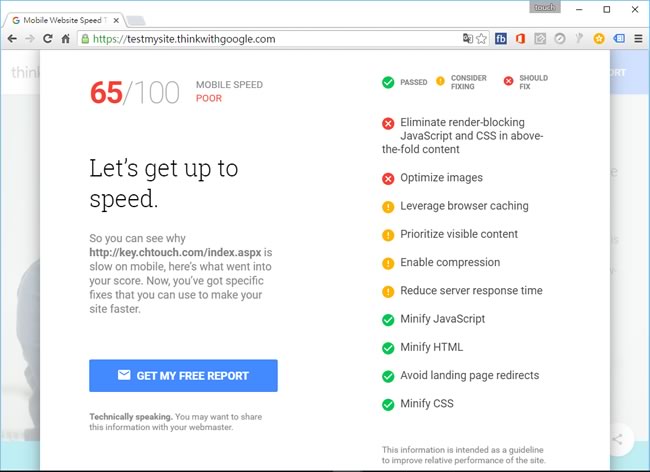Image resolution: width=650 pixels, height=472 pixels.
Task: Click red X icon beside Eliminate render-blocking
Action: tap(388, 123)
